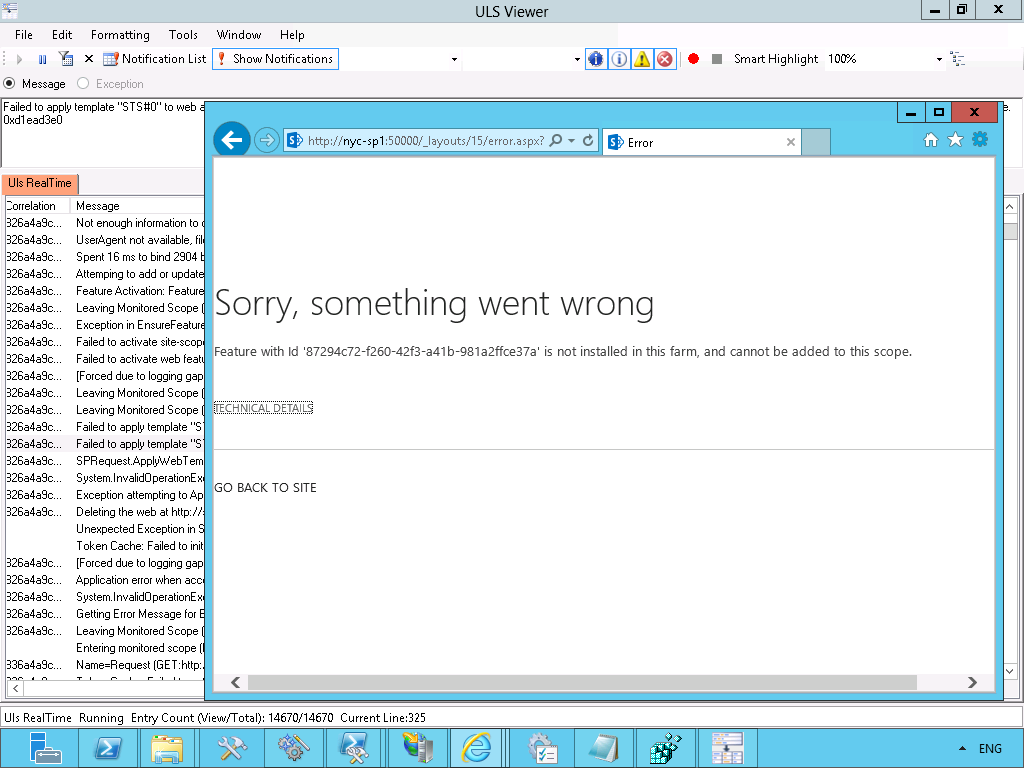
Task: Open a new blank browser tab
Action: pos(816,142)
